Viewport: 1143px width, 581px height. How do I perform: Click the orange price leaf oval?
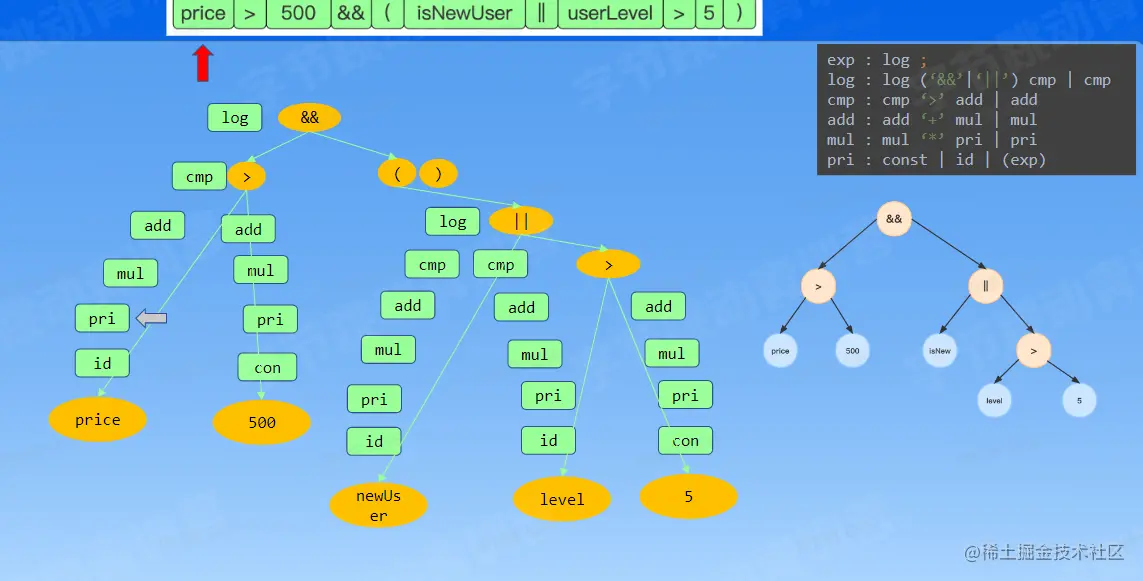[98, 419]
